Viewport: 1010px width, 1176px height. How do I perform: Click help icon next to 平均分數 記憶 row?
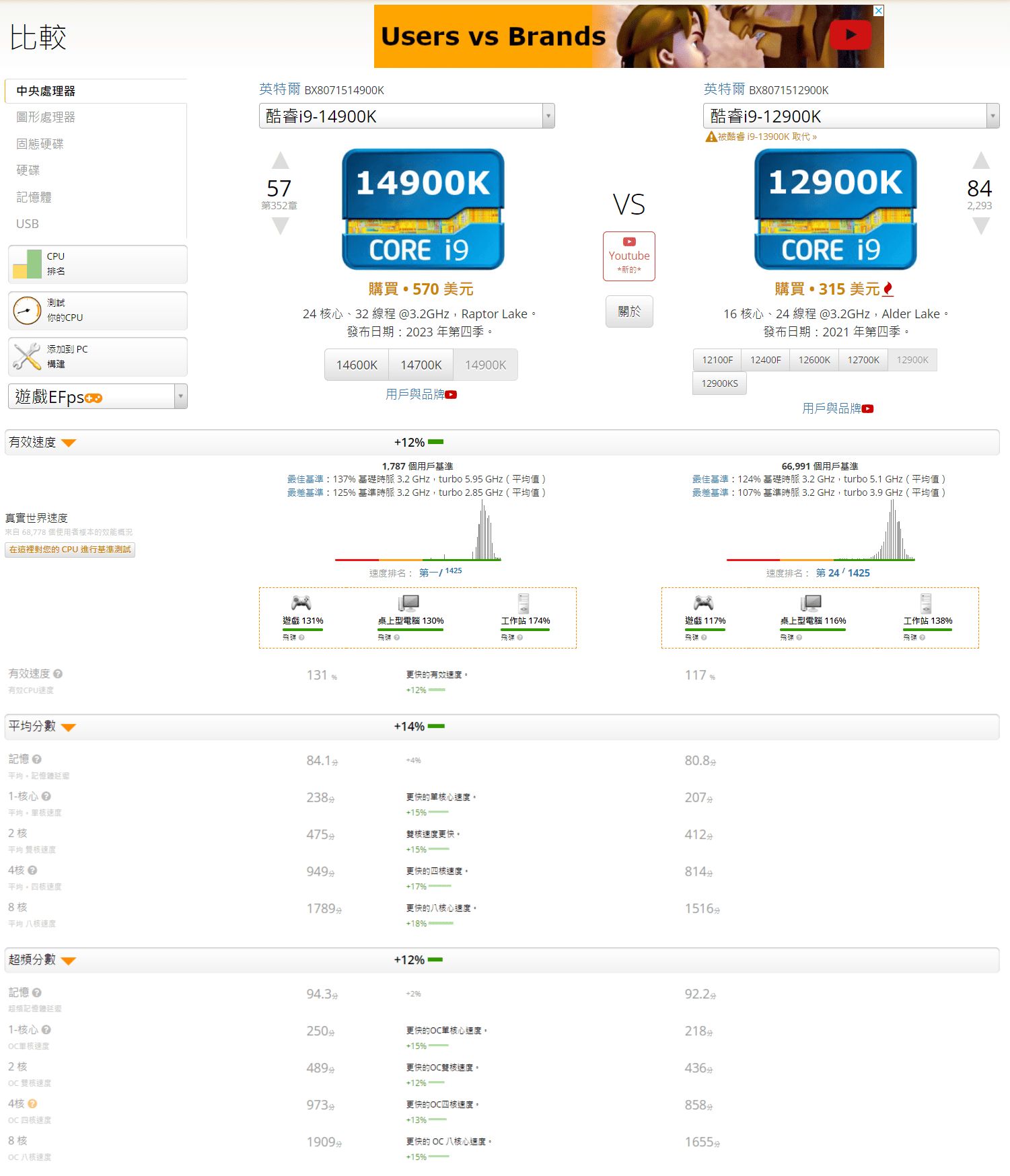(x=37, y=759)
